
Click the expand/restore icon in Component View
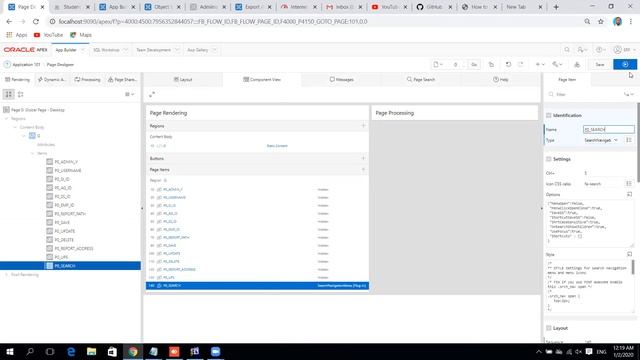152,94
